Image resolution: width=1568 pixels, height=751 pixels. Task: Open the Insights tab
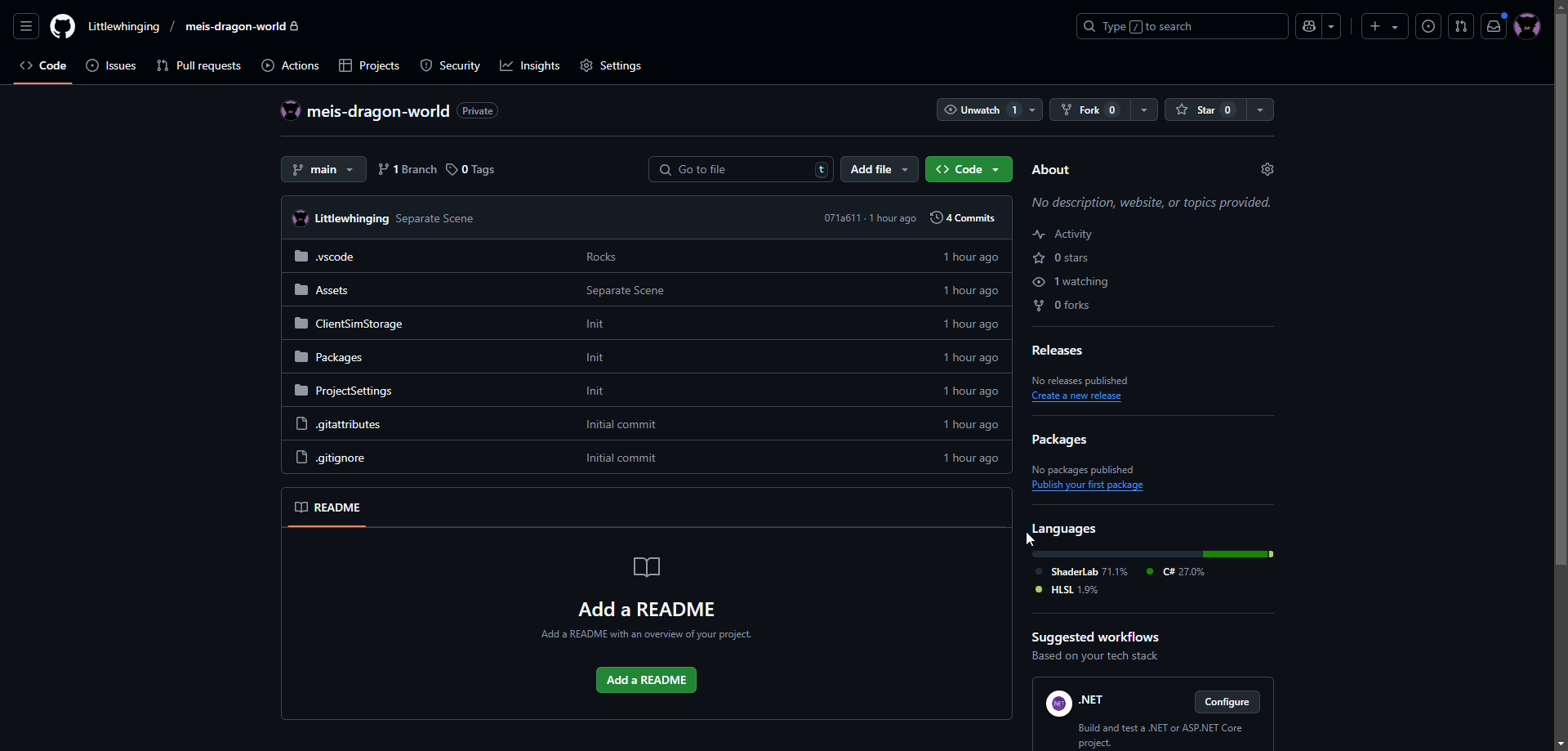pyautogui.click(x=530, y=65)
